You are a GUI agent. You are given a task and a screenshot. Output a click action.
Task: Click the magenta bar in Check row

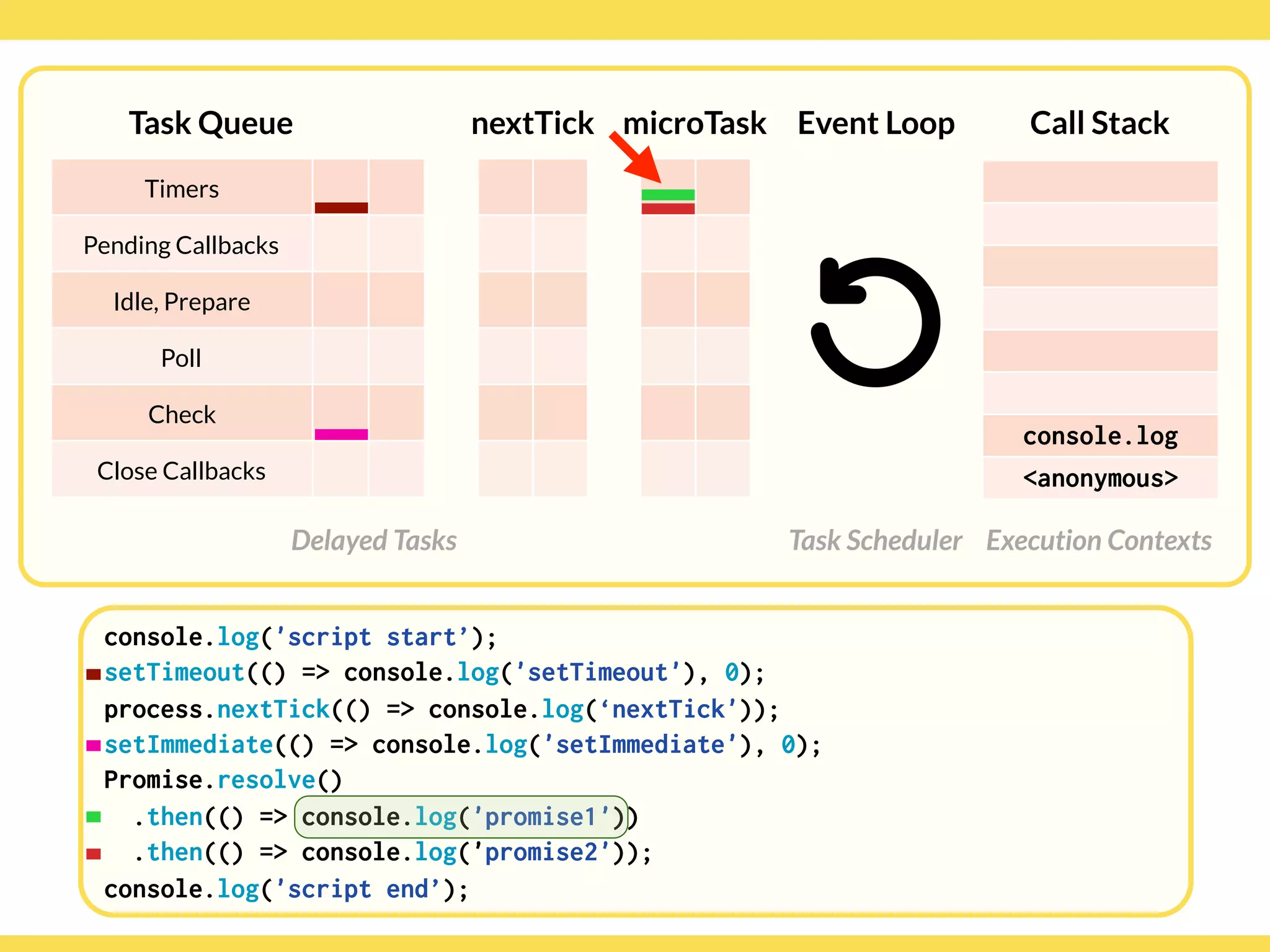(x=341, y=434)
